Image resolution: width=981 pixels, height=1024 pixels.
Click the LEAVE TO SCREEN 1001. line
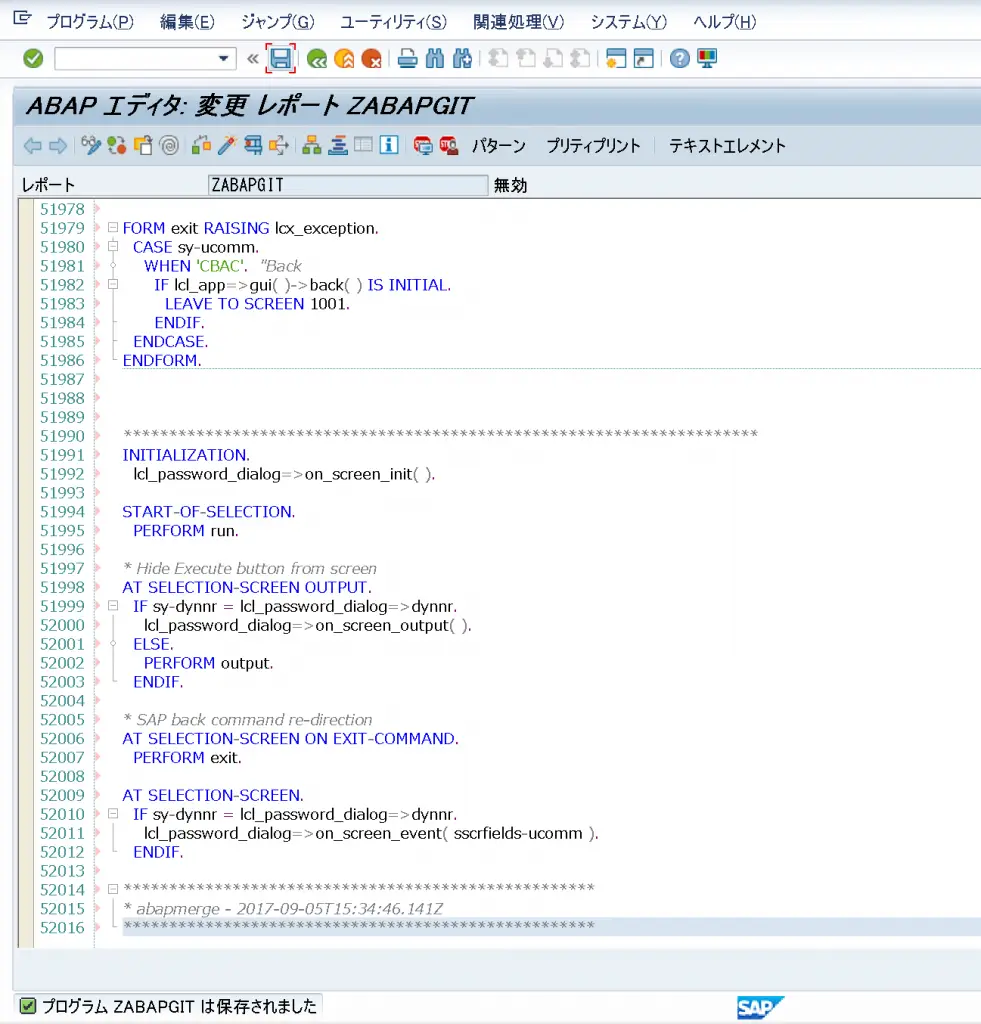pos(257,304)
